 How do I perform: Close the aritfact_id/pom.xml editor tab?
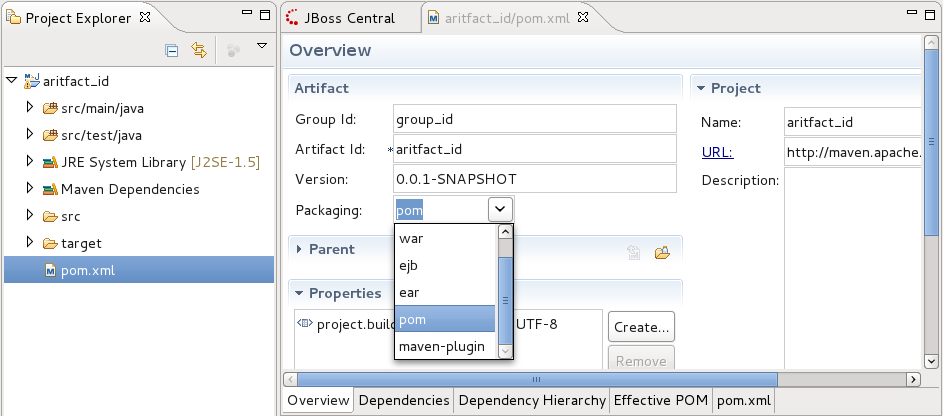(582, 17)
